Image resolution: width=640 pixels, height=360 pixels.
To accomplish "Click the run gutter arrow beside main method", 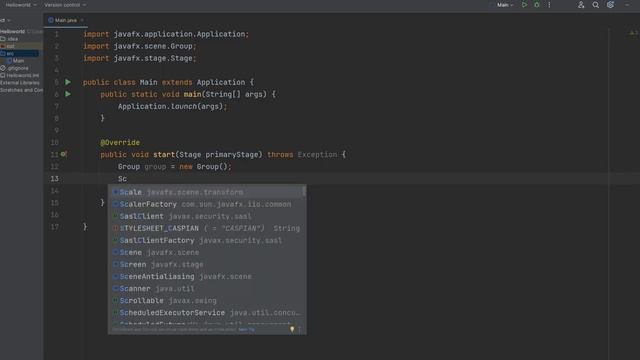I will (x=68, y=94).
